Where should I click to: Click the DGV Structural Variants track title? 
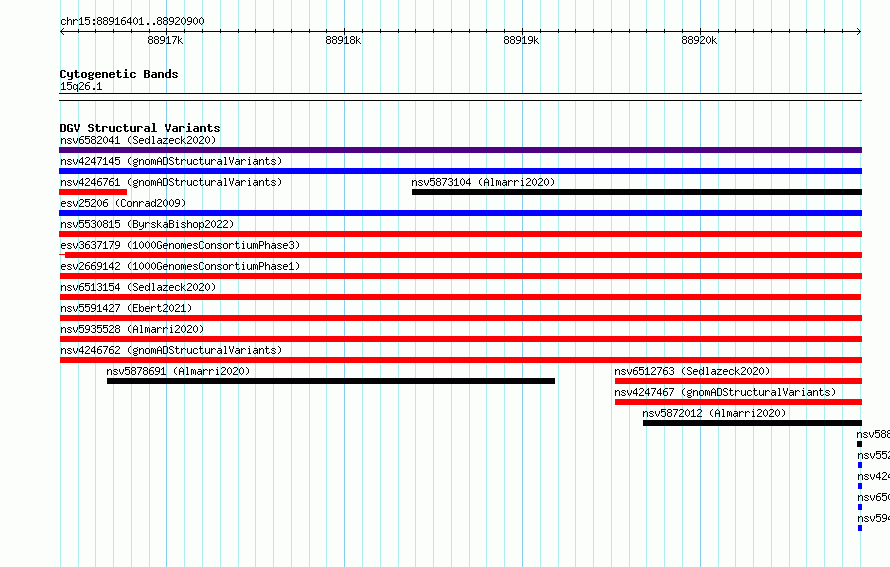pos(140,128)
